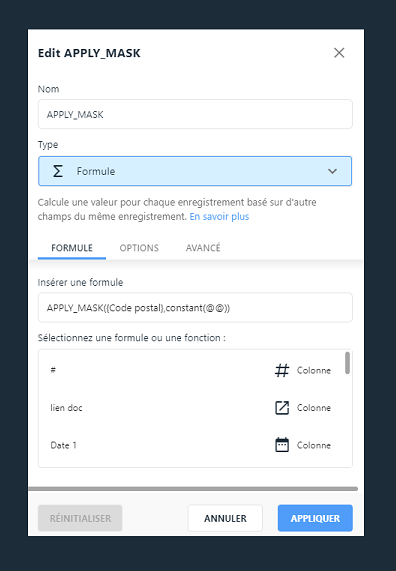Image resolution: width=396 pixels, height=571 pixels.
Task: Switch to the FORMULE tab
Action: 72,248
